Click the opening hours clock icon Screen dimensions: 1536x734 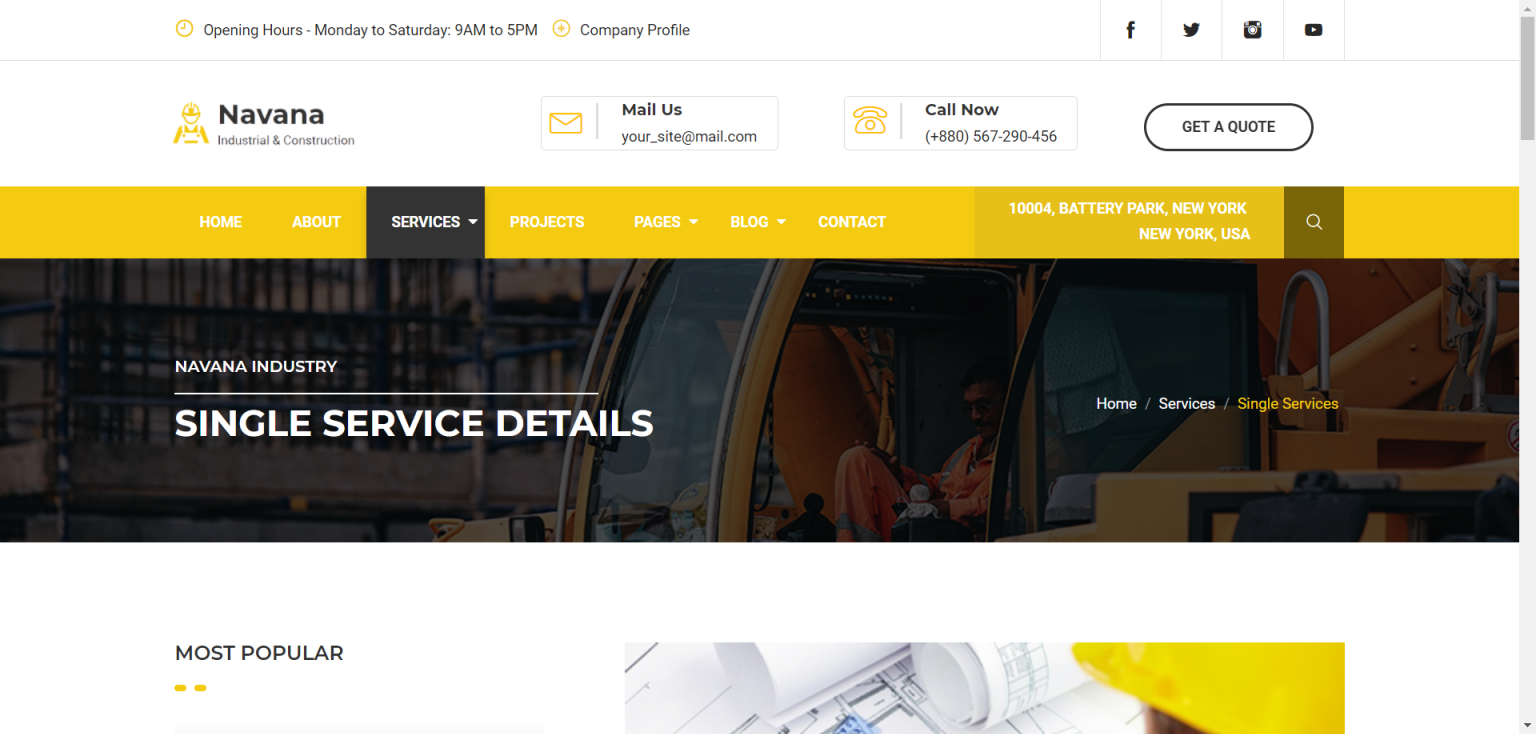[184, 28]
